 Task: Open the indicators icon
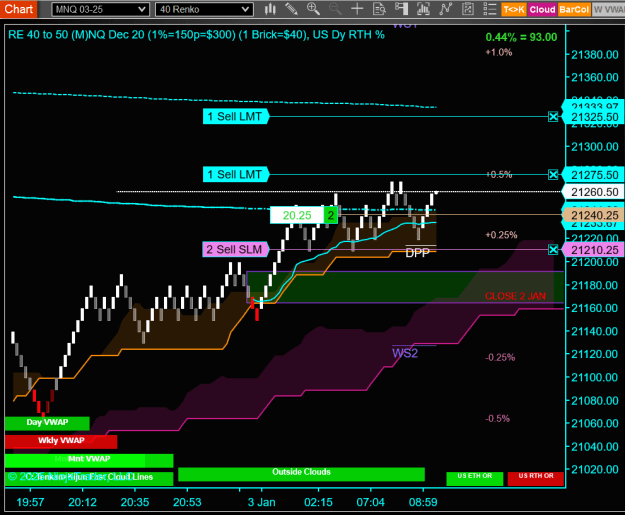(423, 9)
